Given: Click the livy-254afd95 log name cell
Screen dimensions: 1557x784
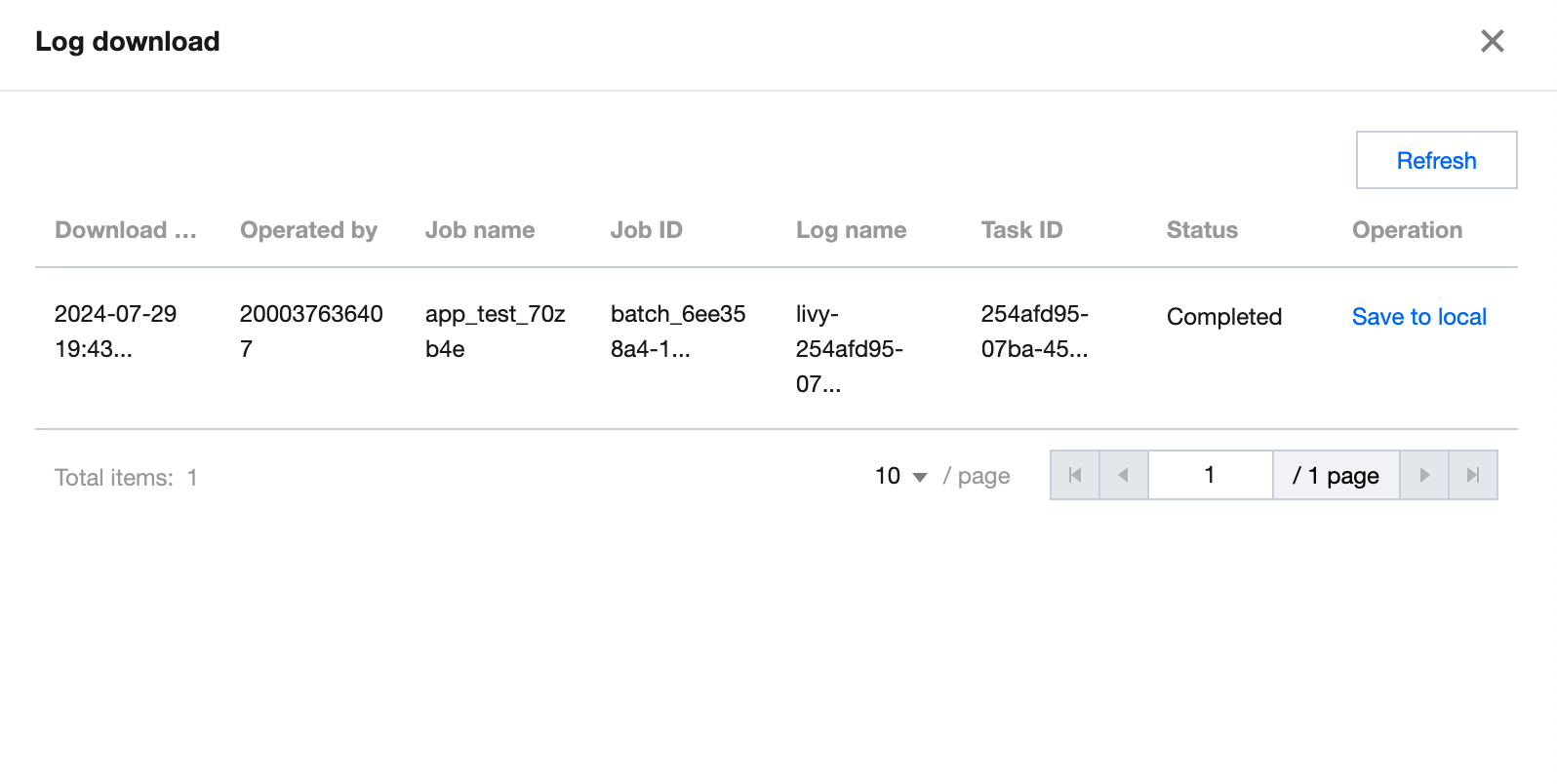Looking at the screenshot, I should (849, 348).
